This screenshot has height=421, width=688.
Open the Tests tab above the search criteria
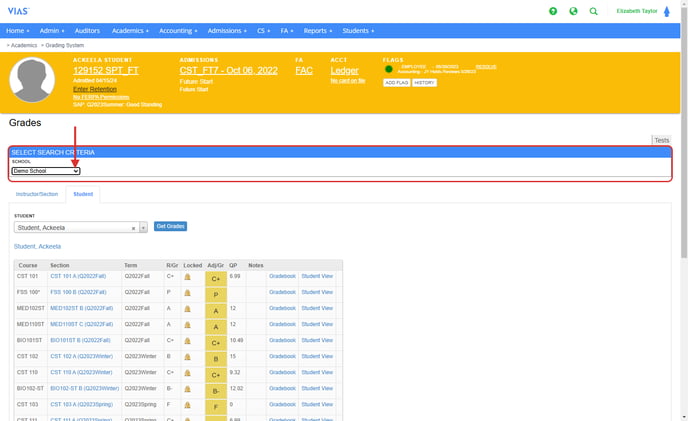coord(661,140)
